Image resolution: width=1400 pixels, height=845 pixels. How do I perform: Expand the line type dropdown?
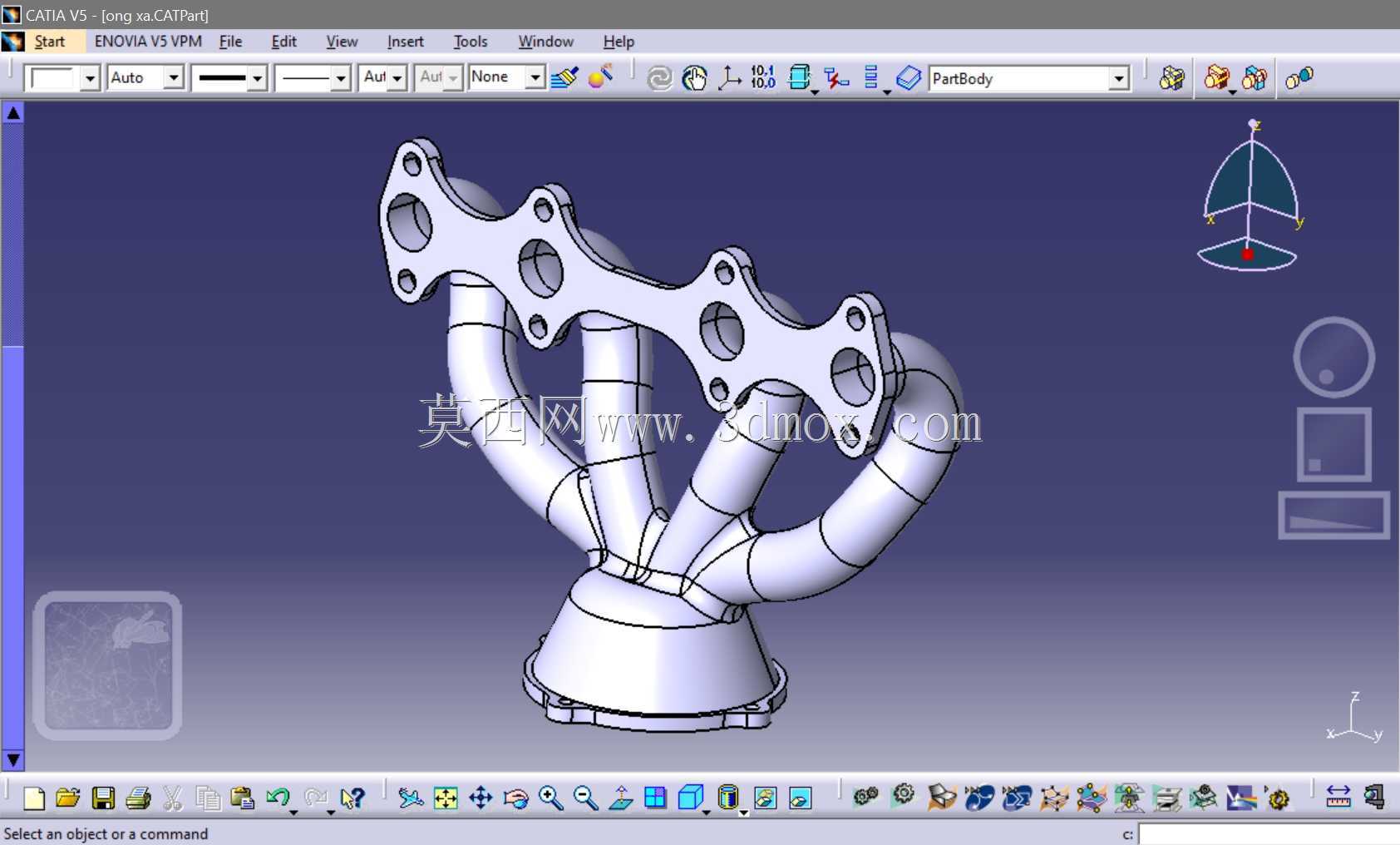coord(340,78)
